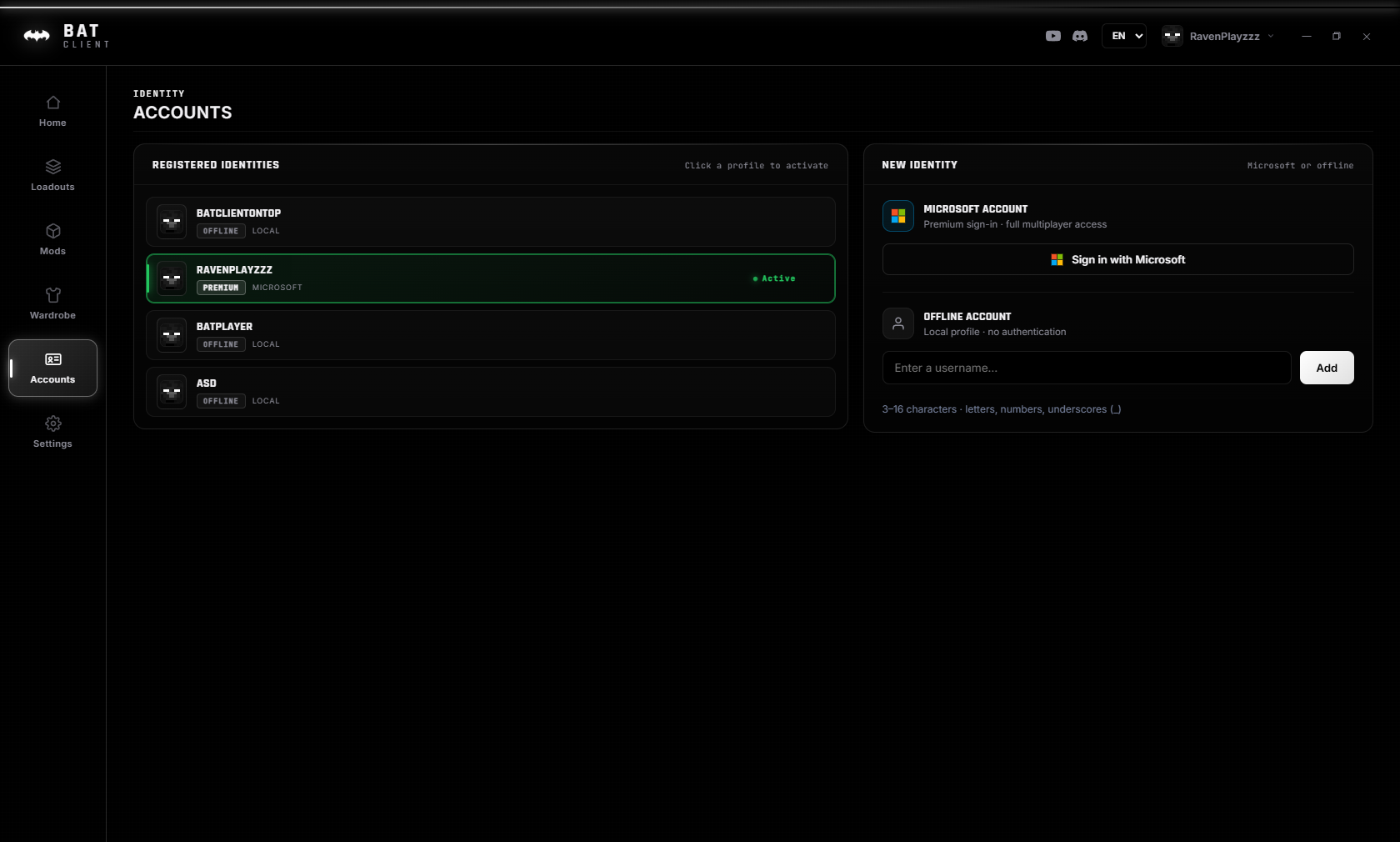Click the REGISTERED IDENTITIES heading
This screenshot has height=842, width=1400.
[x=216, y=165]
